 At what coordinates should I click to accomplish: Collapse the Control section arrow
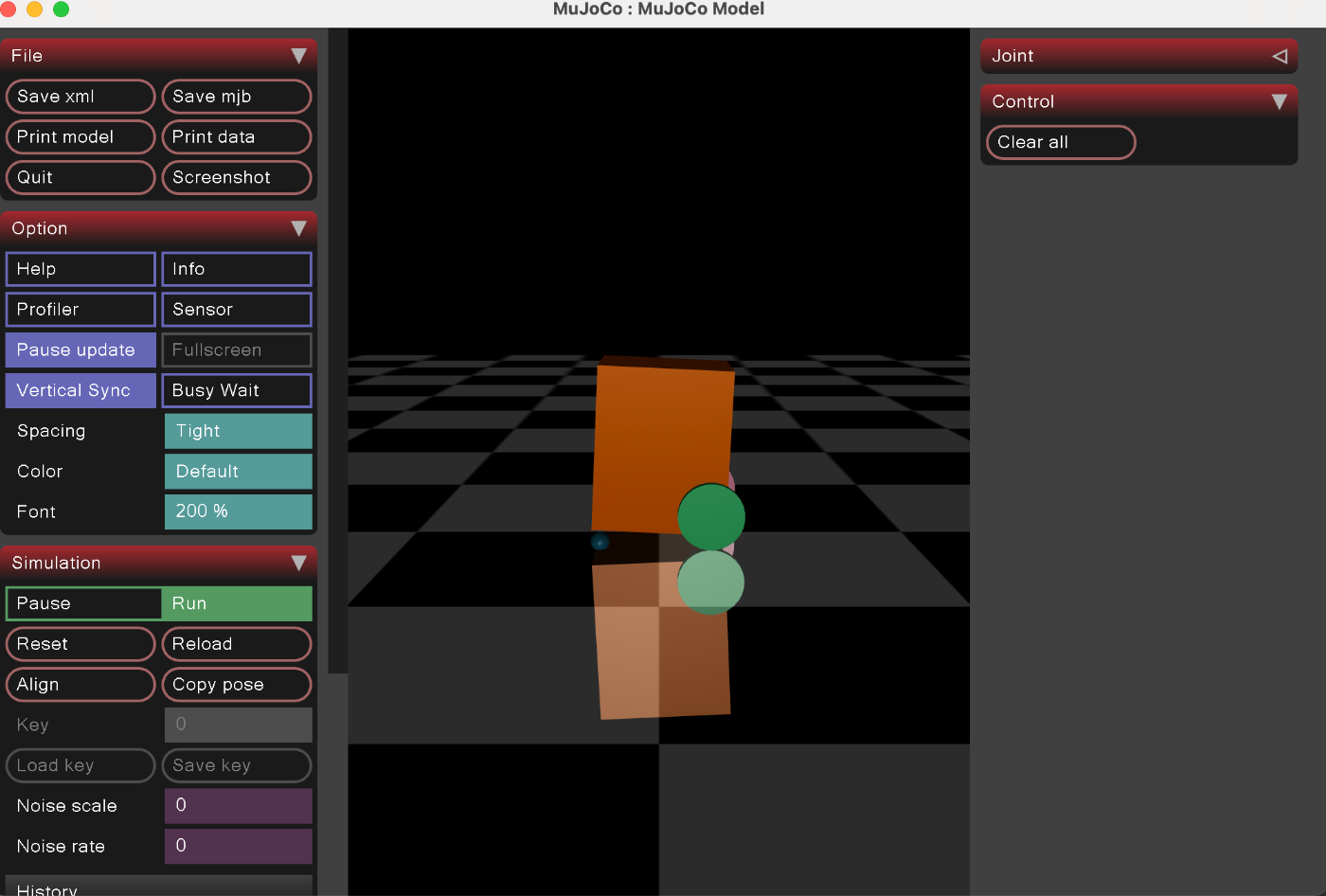click(x=1280, y=101)
